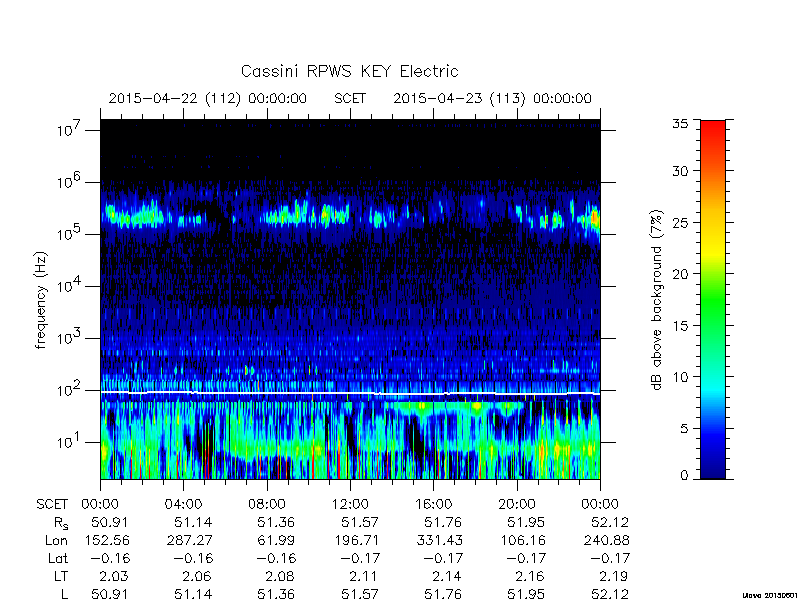Click the 'dB above background (7%)' colorbar label

[657, 300]
